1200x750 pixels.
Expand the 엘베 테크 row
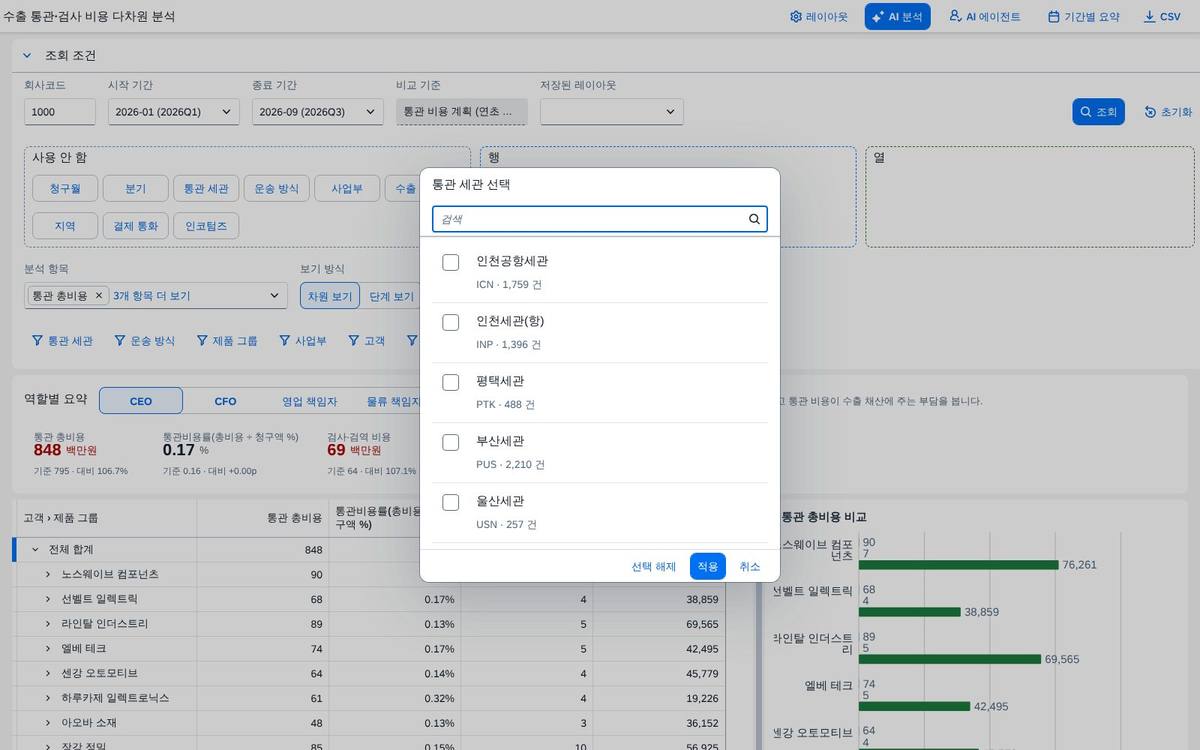coord(47,649)
